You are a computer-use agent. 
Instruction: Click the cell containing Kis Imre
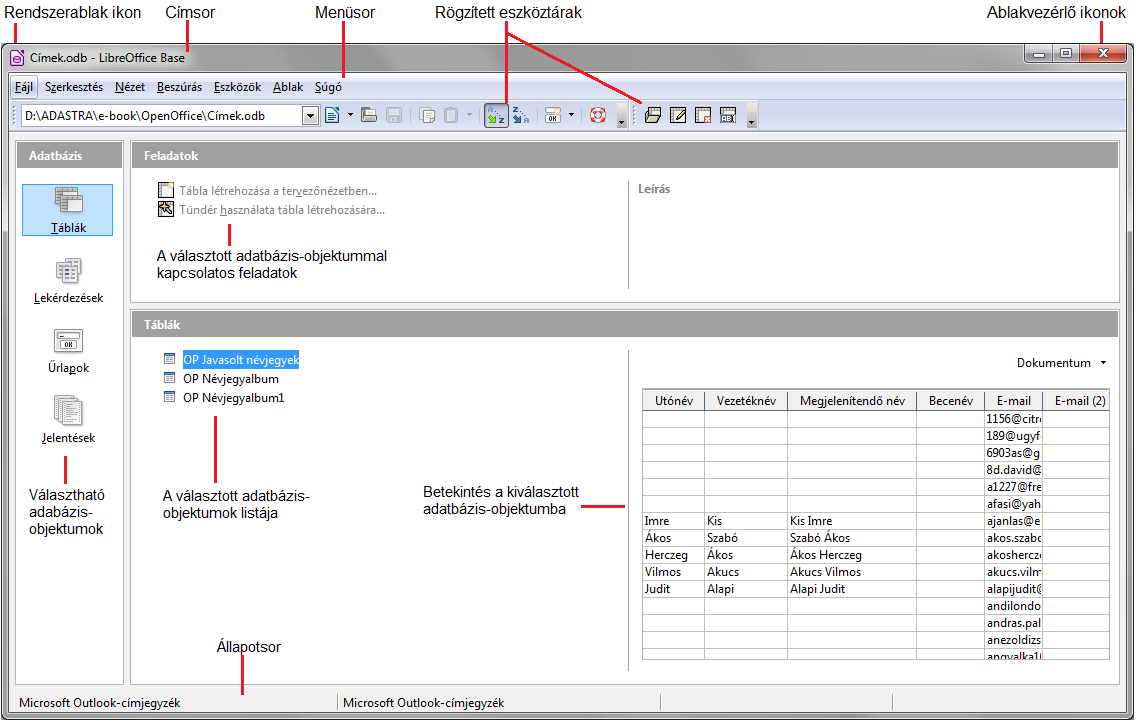point(852,521)
